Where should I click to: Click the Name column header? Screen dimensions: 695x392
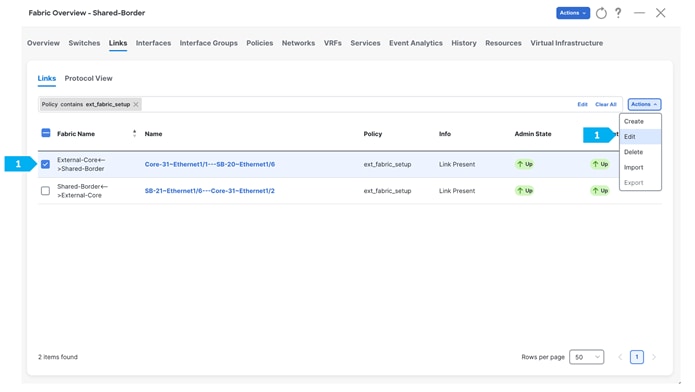[153, 133]
